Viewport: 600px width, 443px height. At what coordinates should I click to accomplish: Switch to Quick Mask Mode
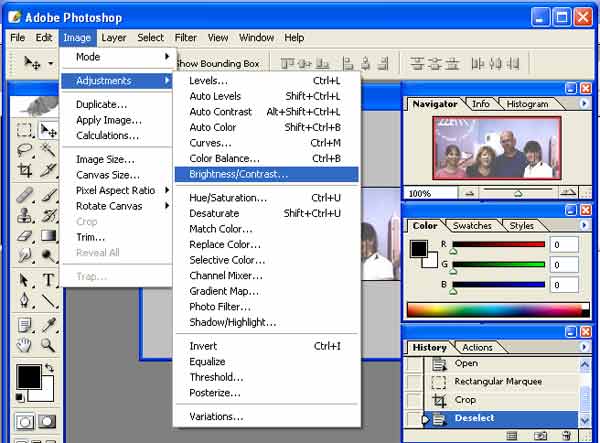point(47,422)
